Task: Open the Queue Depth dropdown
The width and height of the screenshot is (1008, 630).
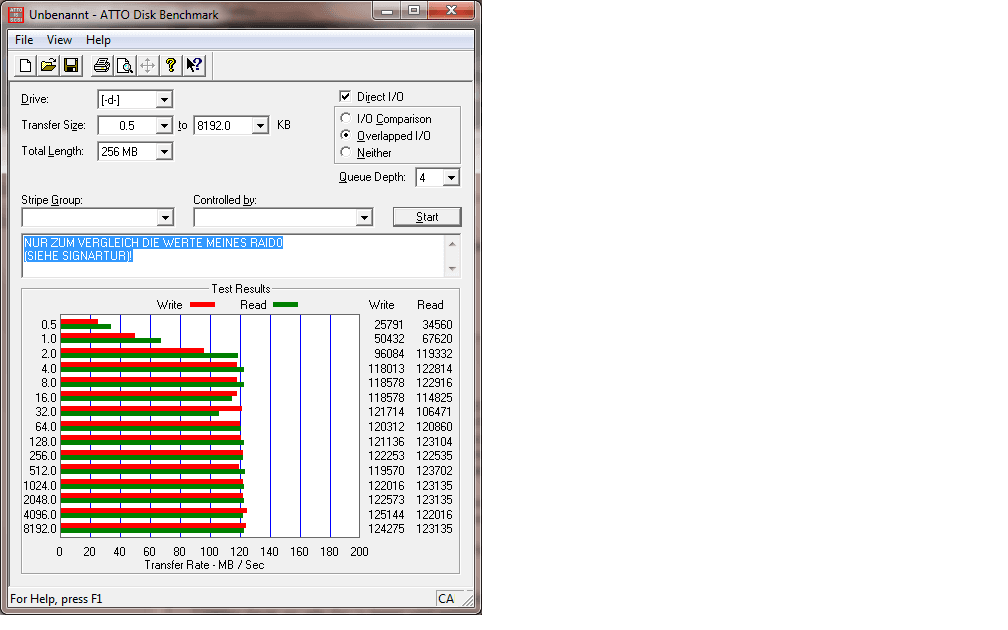Action: coord(451,177)
